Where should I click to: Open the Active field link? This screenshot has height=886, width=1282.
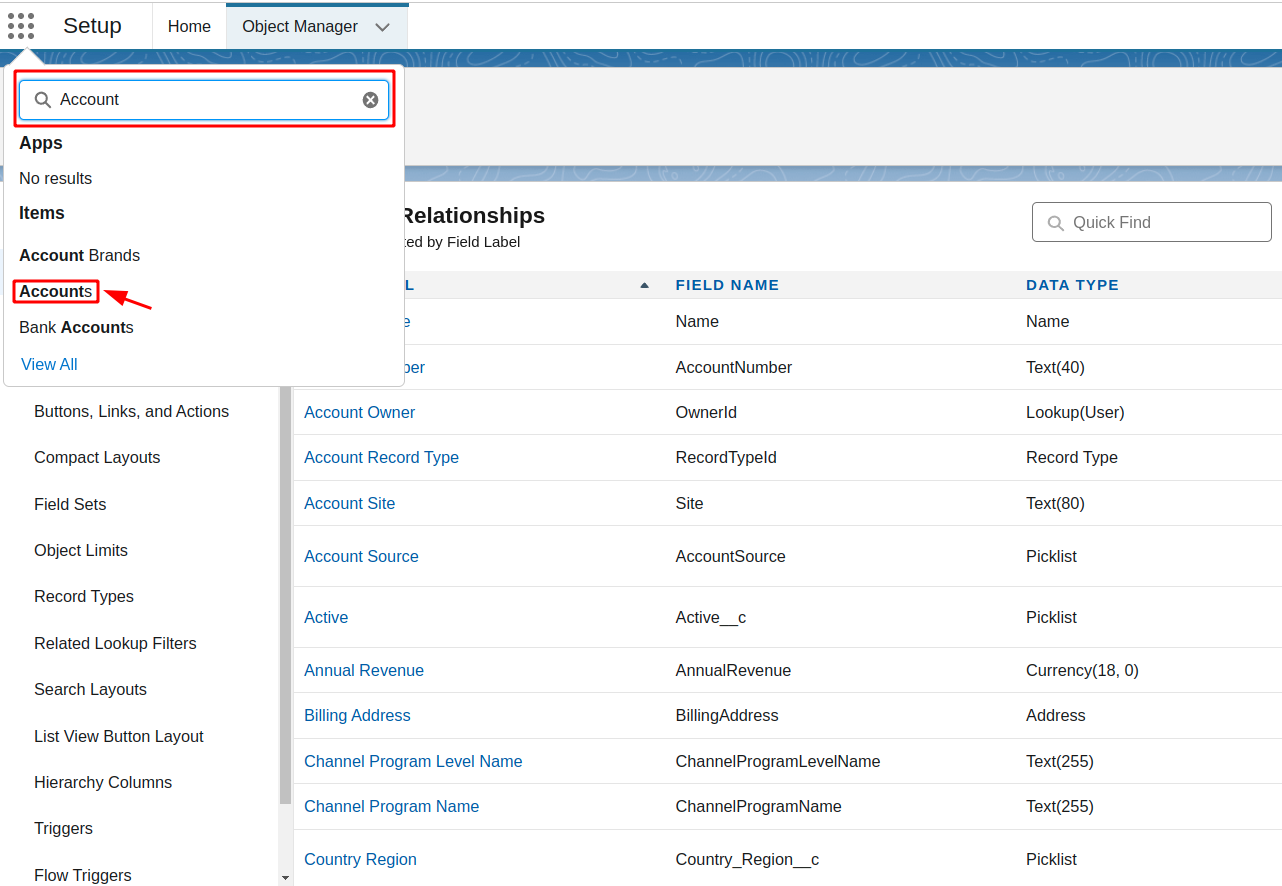(x=326, y=617)
